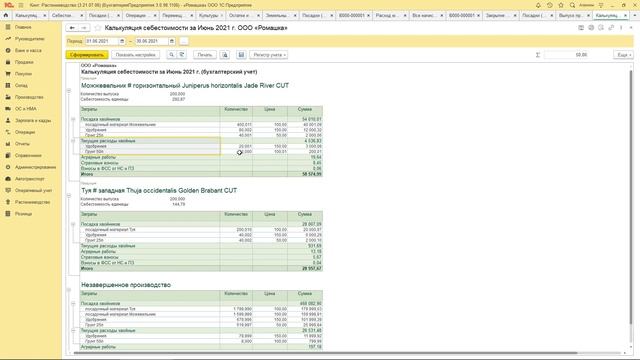Open the main menu hamburger icon
The height and width of the screenshot is (360, 640).
(21, 5)
